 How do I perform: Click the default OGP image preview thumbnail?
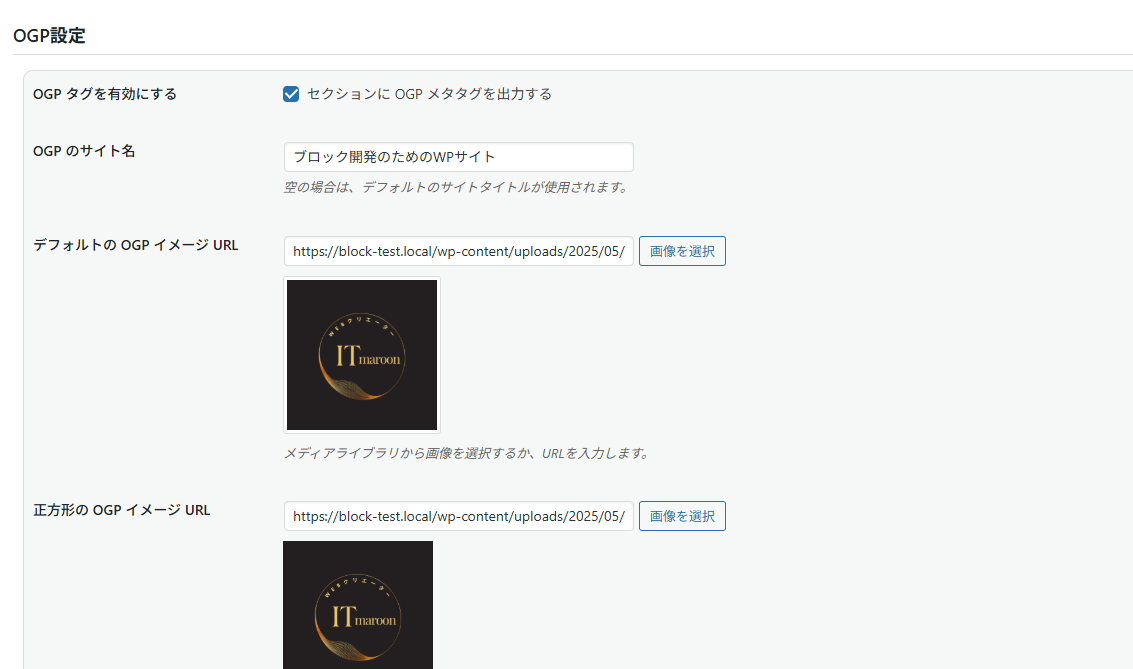point(362,355)
